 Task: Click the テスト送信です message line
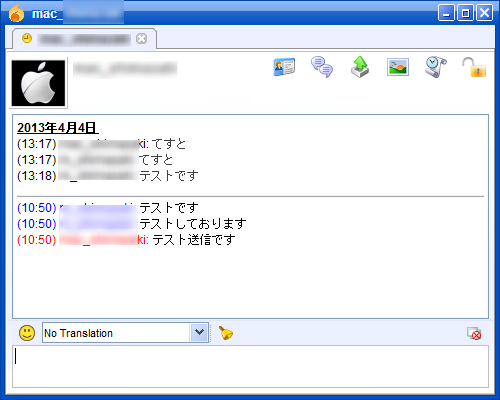click(x=126, y=239)
